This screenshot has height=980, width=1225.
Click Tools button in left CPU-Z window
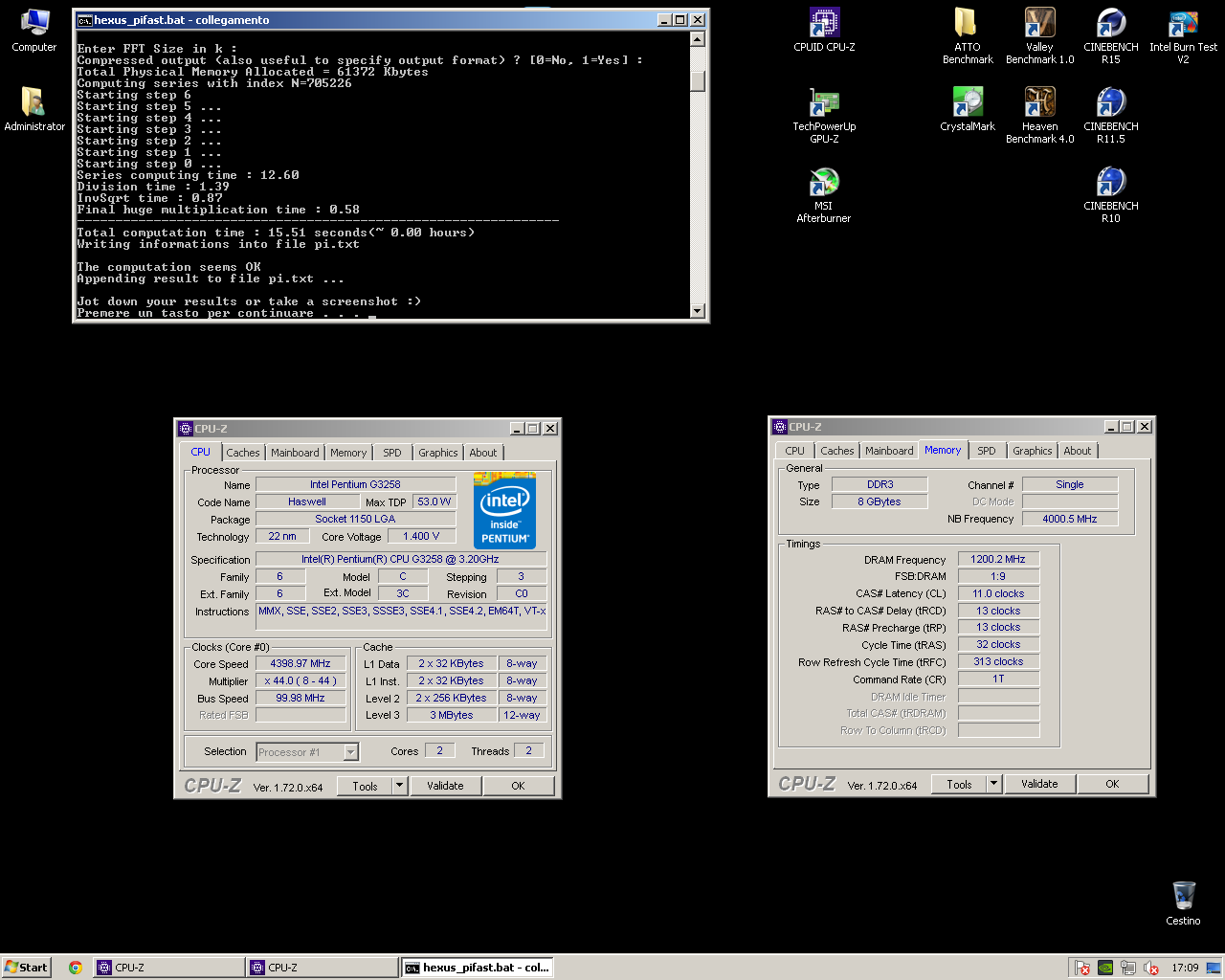pos(366,787)
